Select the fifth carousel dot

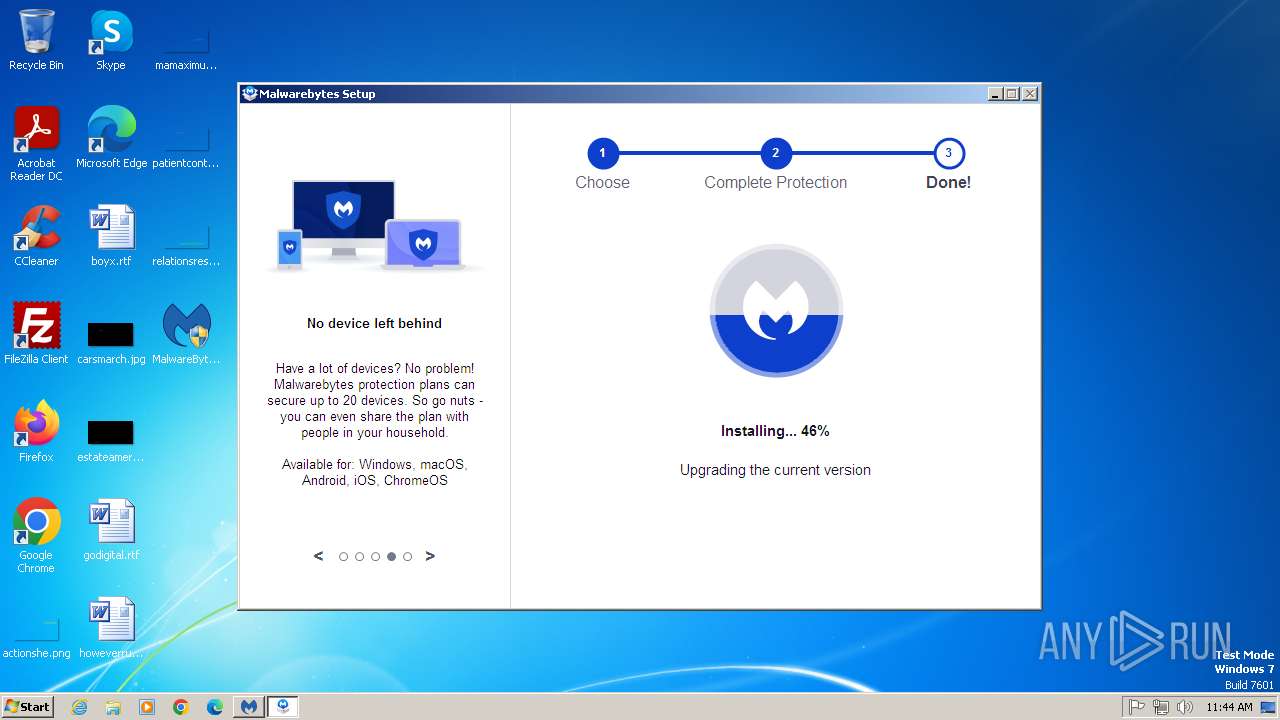[407, 557]
